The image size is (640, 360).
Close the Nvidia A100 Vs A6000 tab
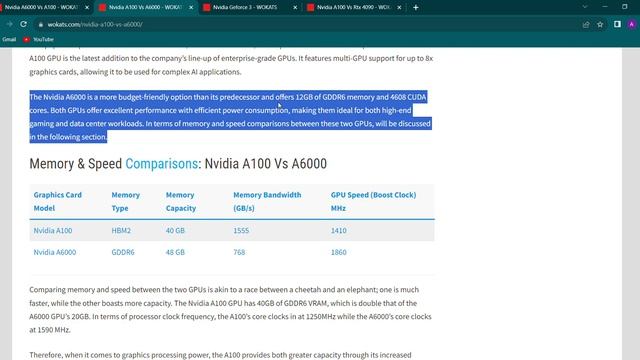191,7
